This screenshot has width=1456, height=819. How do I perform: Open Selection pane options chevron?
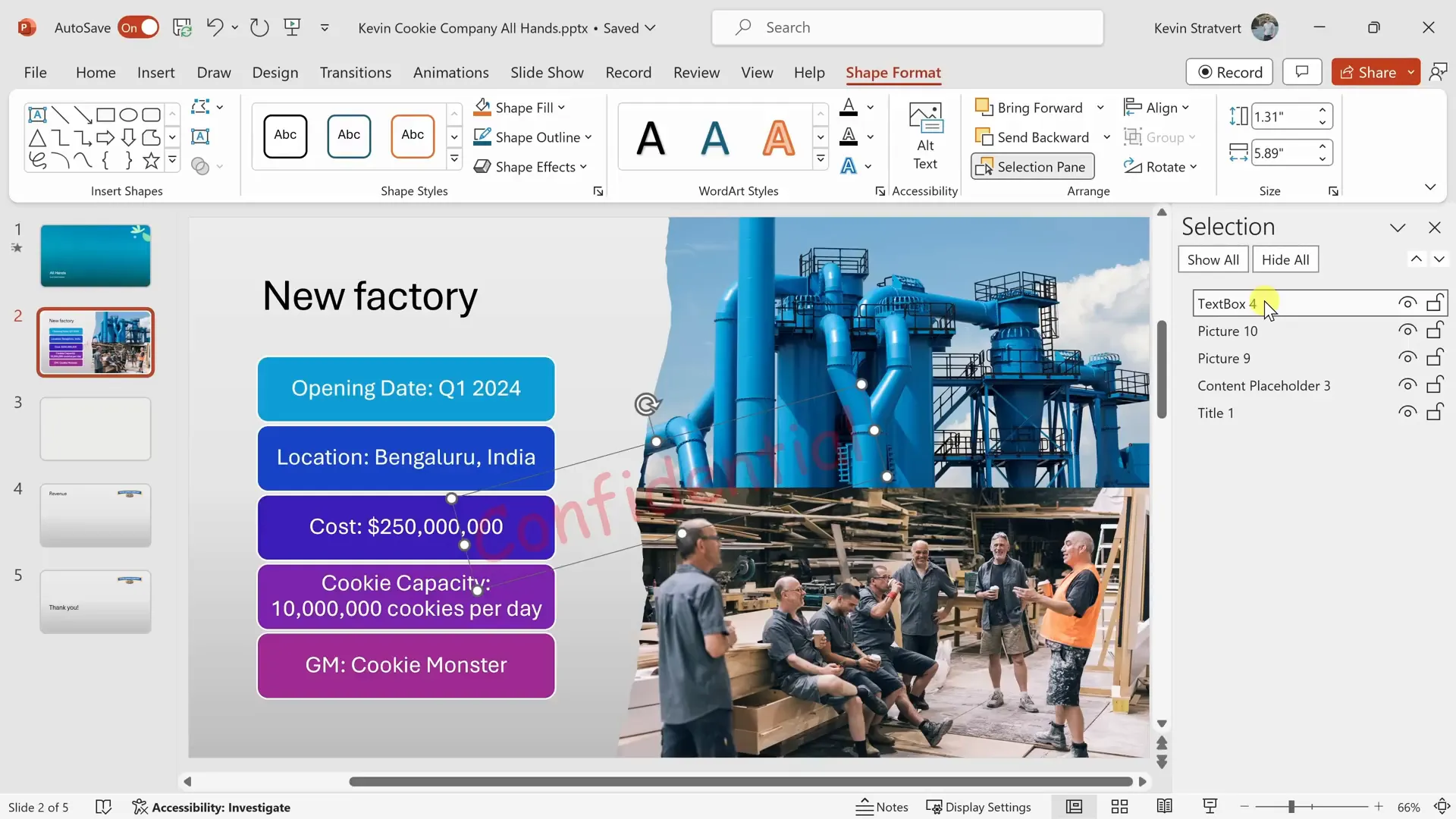tap(1398, 227)
